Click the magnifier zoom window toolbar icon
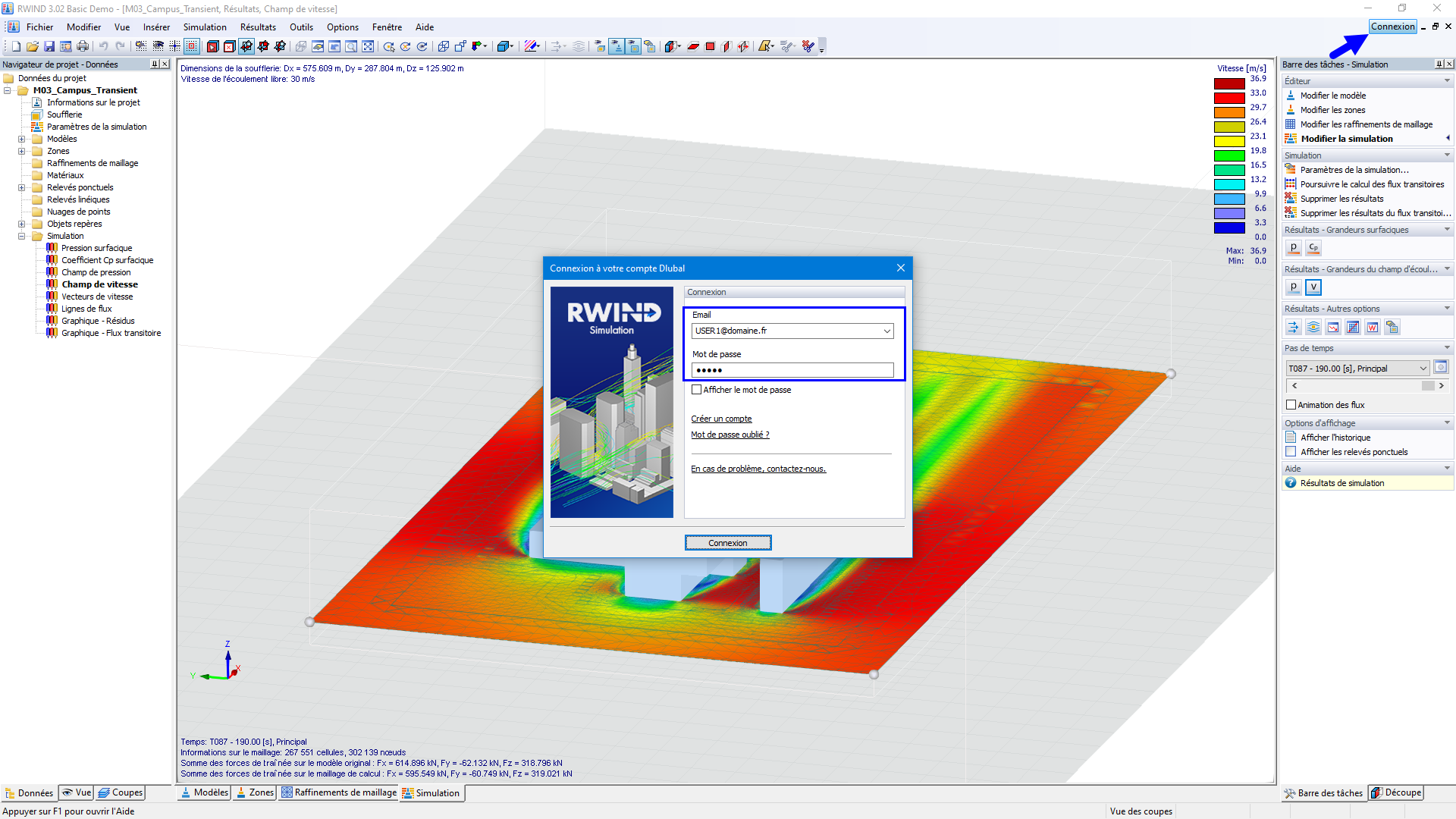The height and width of the screenshot is (819, 1456). coord(351,46)
